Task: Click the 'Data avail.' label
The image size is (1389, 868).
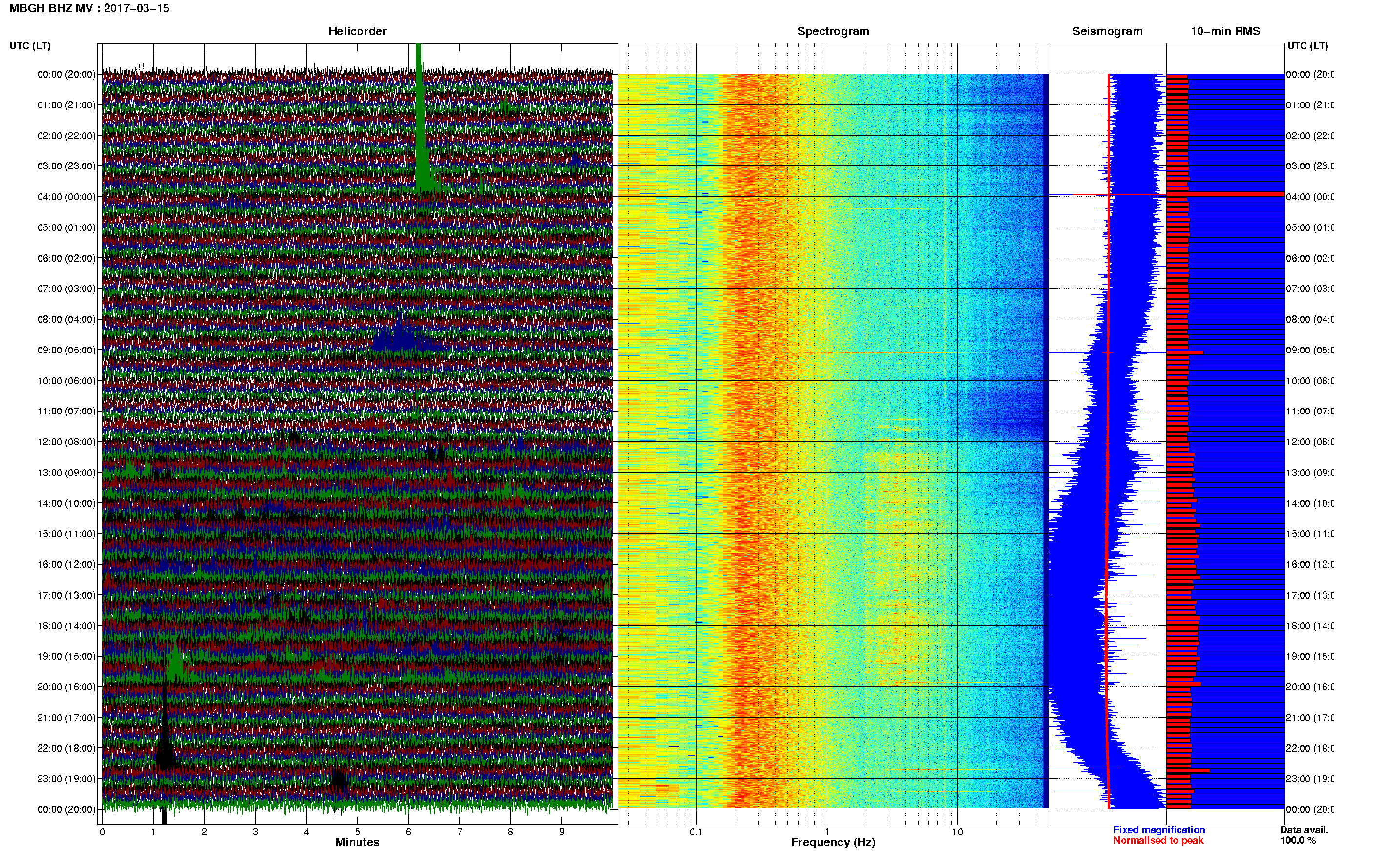Action: [1304, 830]
